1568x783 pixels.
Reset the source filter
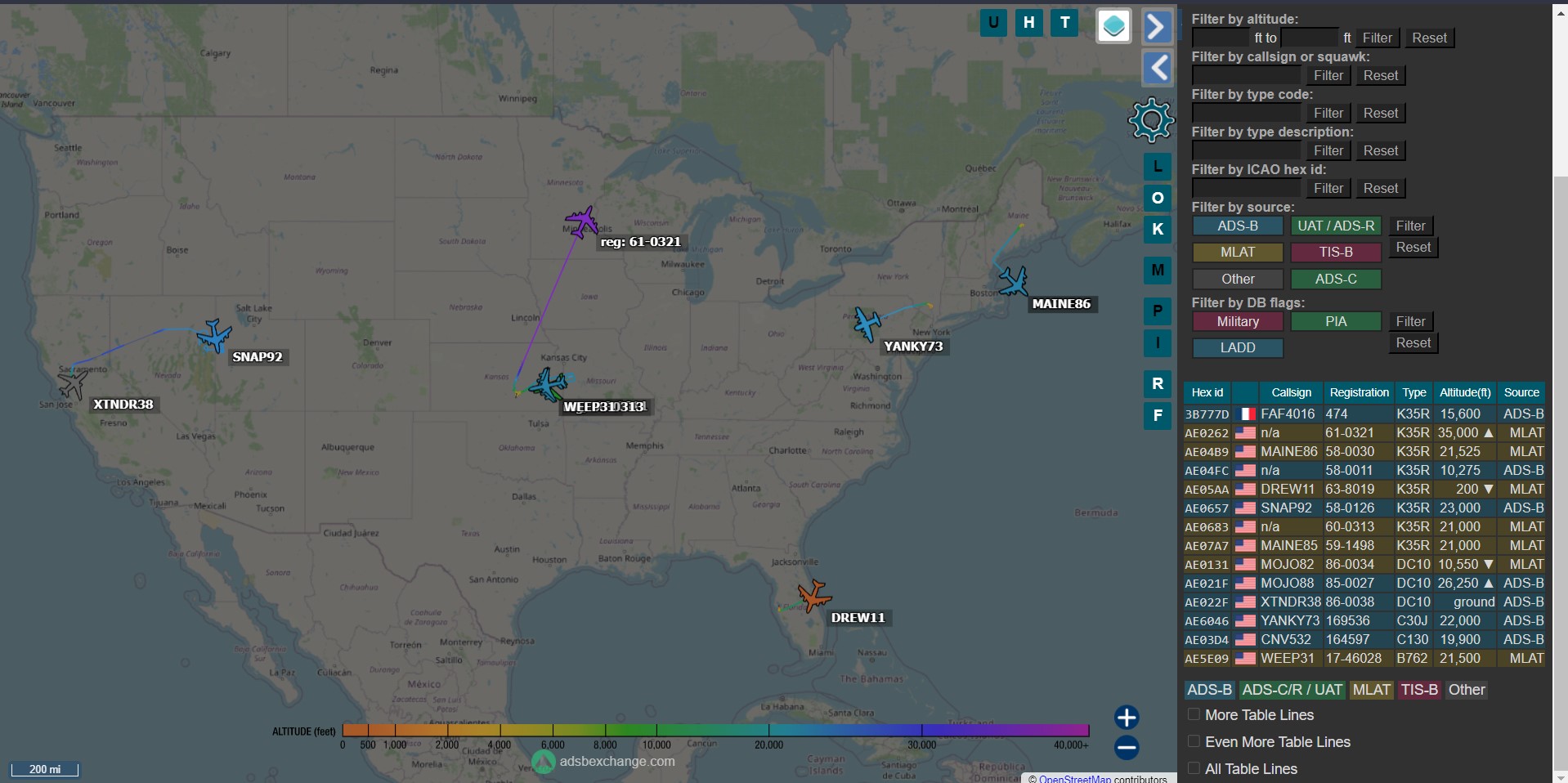pos(1413,248)
